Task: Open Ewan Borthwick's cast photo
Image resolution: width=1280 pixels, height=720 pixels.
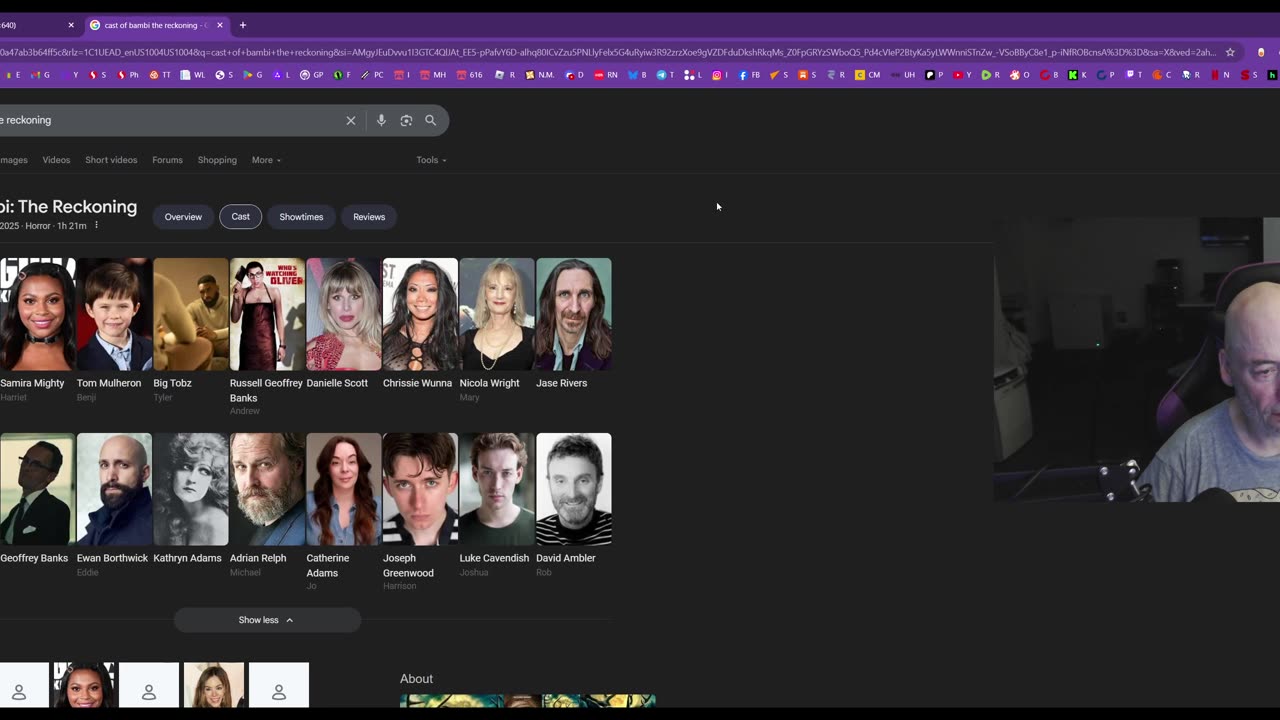Action: (114, 489)
